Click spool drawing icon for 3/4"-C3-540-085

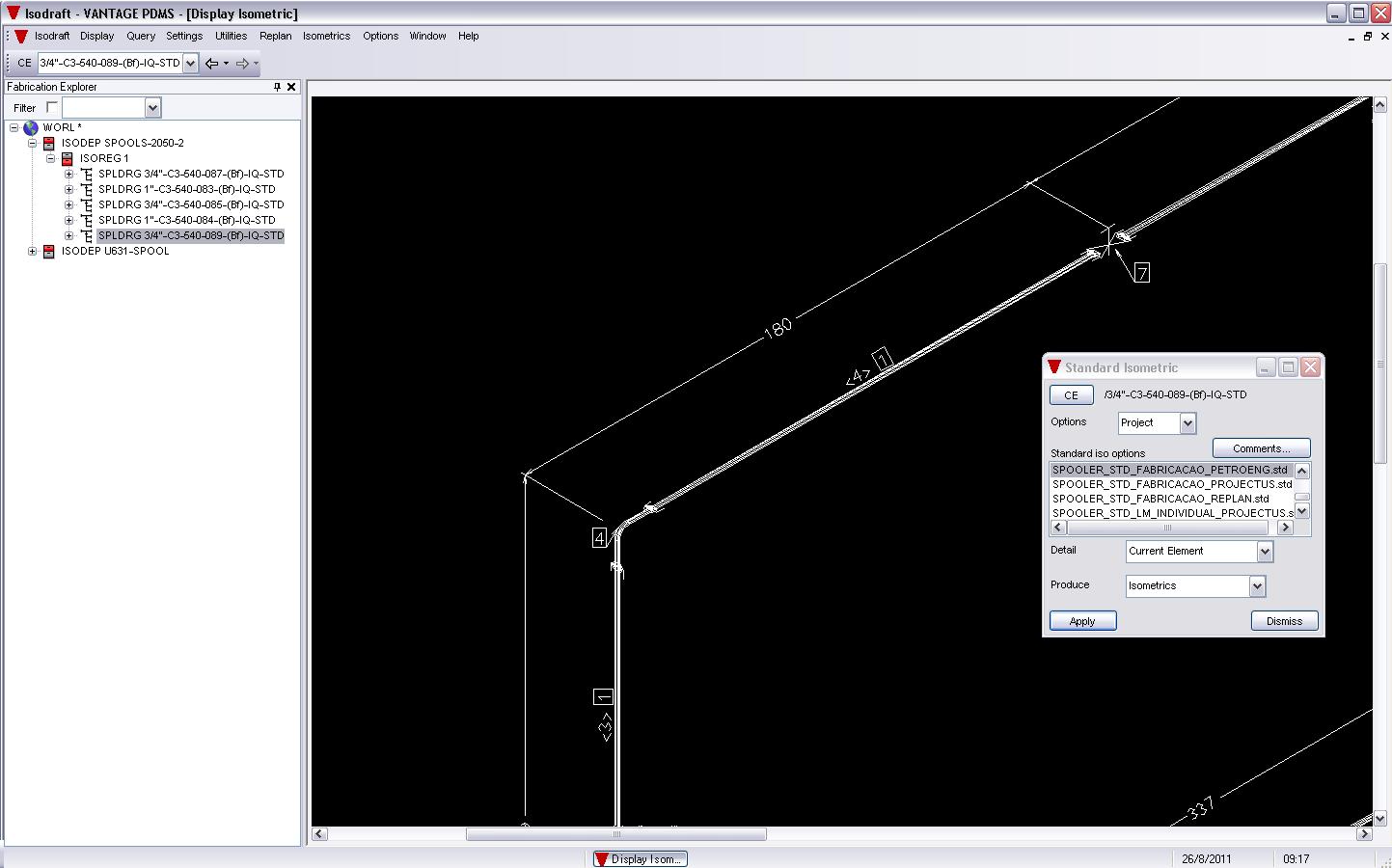tap(86, 204)
